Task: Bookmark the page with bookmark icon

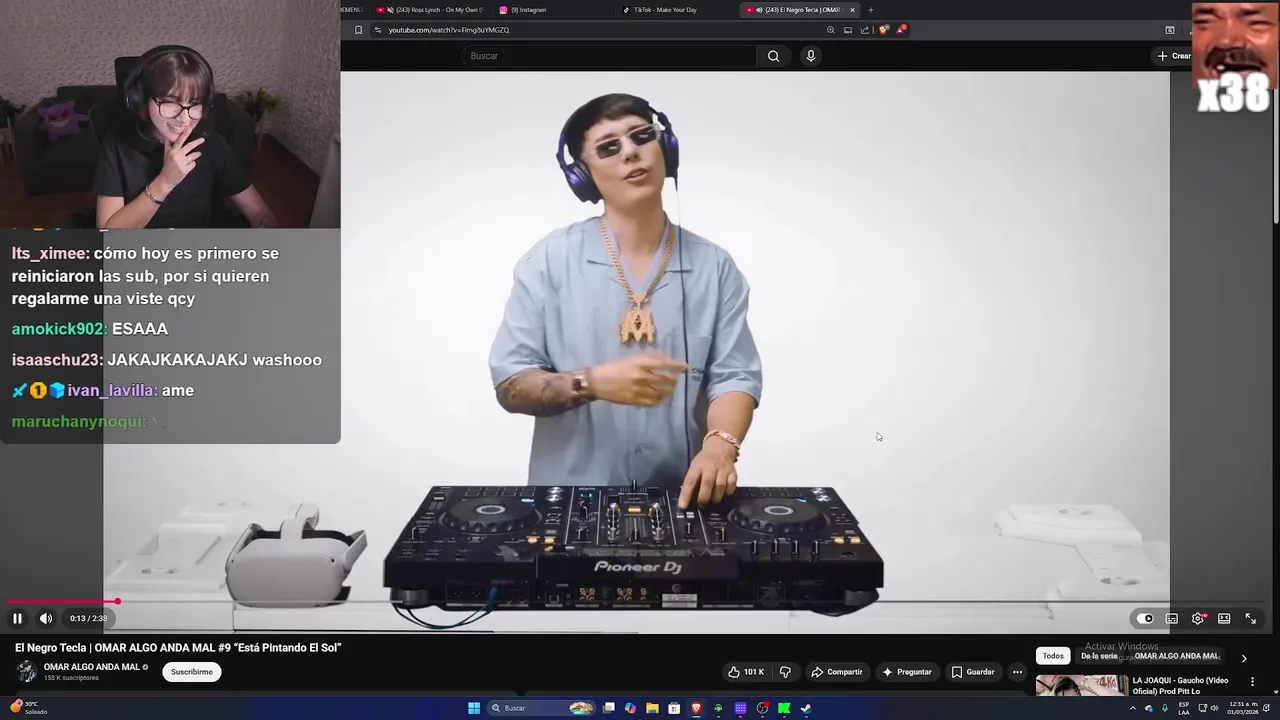Action: pyautogui.click(x=358, y=30)
